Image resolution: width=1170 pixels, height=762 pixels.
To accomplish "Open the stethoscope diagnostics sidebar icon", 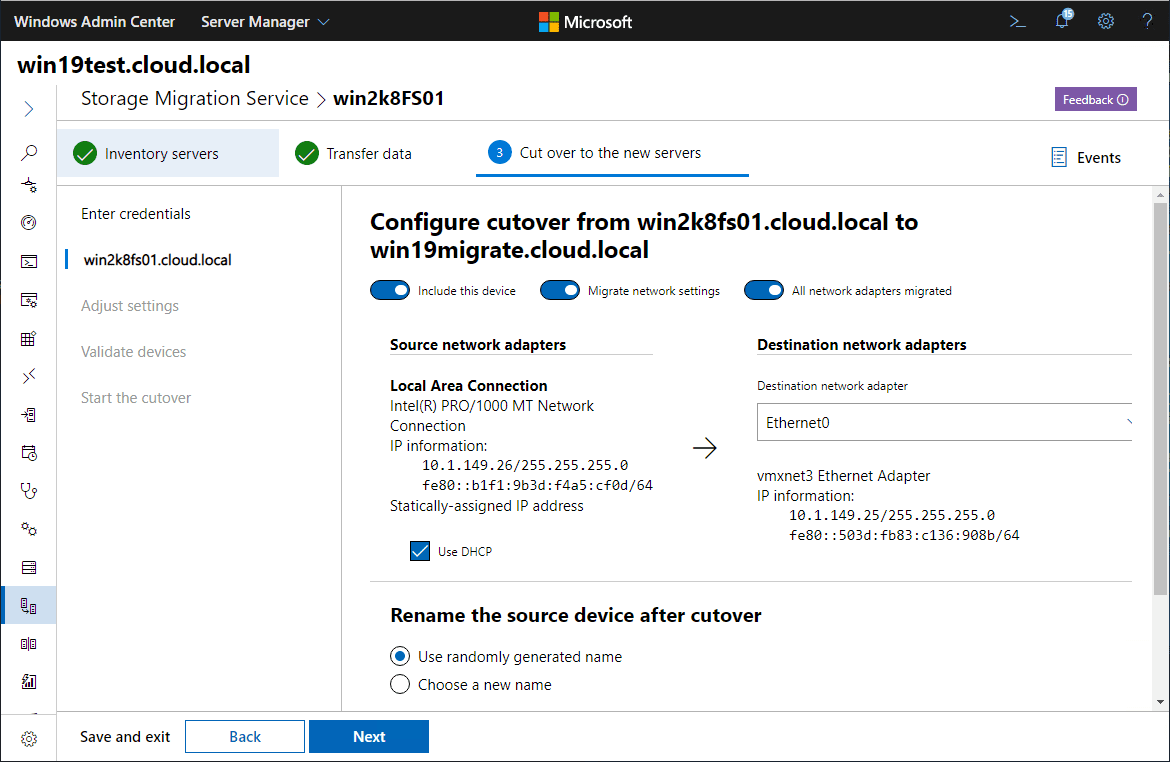I will (29, 490).
